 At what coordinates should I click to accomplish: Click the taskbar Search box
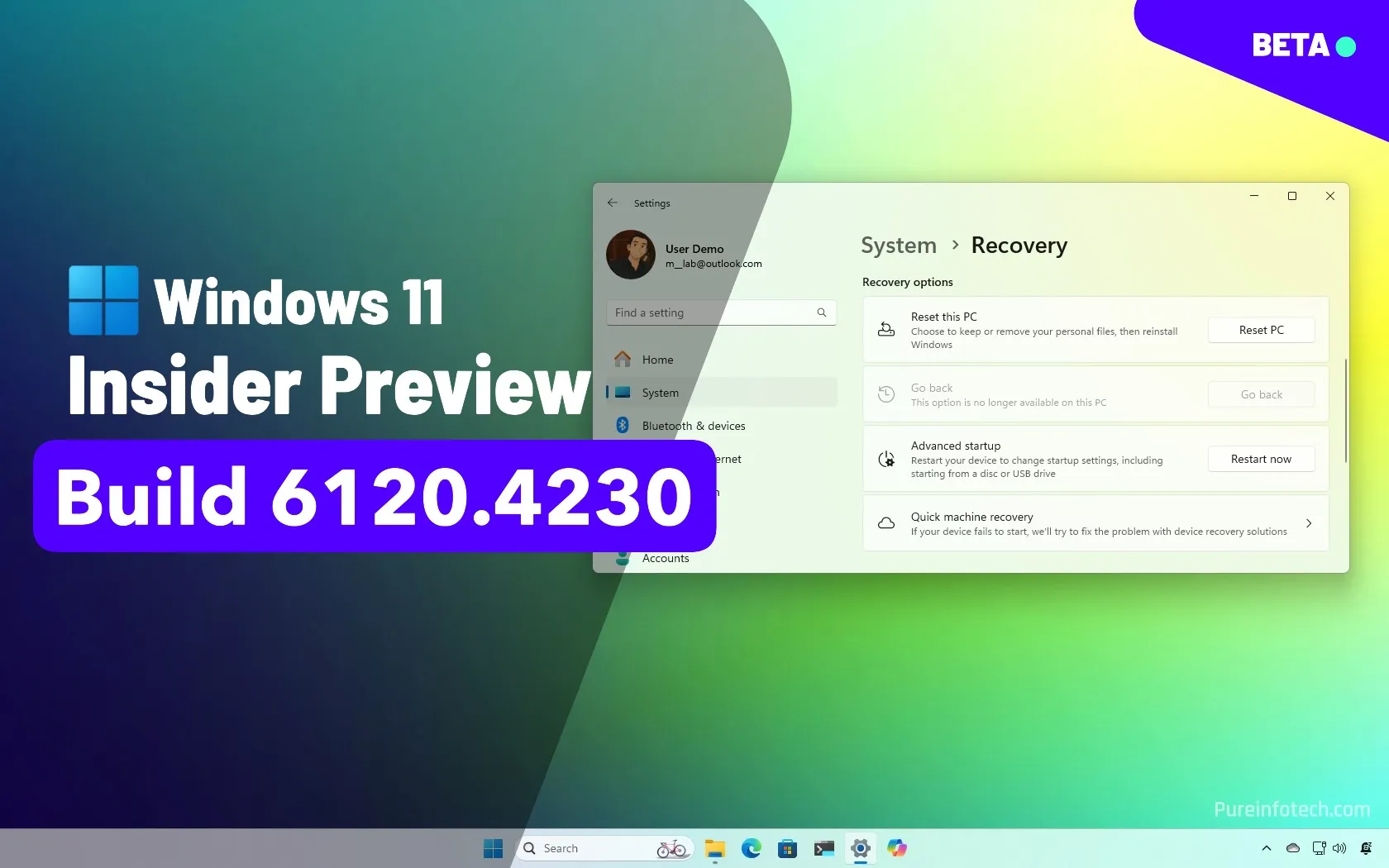point(604,848)
